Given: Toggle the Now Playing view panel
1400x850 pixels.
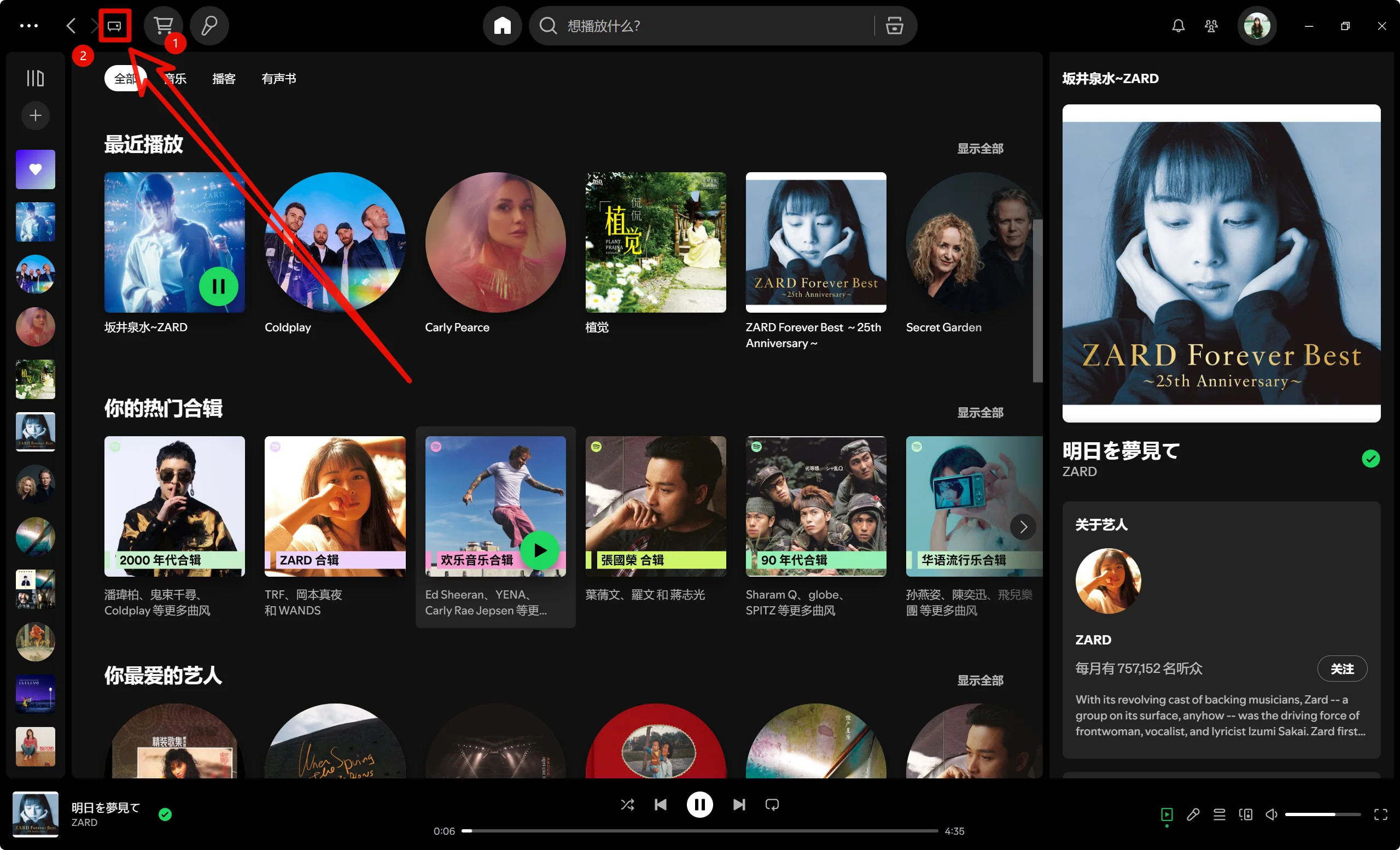Looking at the screenshot, I should (1166, 814).
